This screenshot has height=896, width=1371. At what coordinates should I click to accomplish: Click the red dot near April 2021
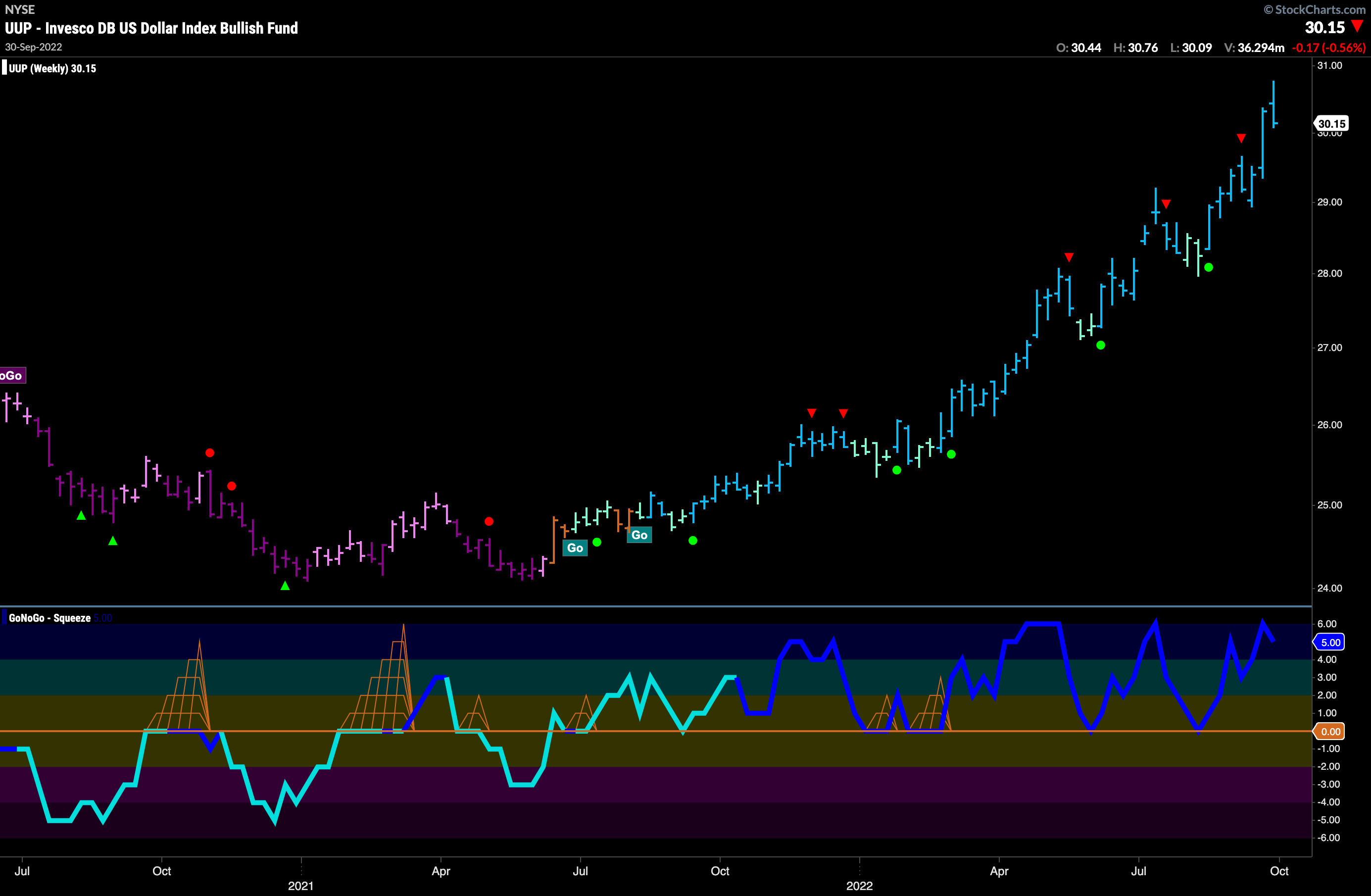coord(489,521)
